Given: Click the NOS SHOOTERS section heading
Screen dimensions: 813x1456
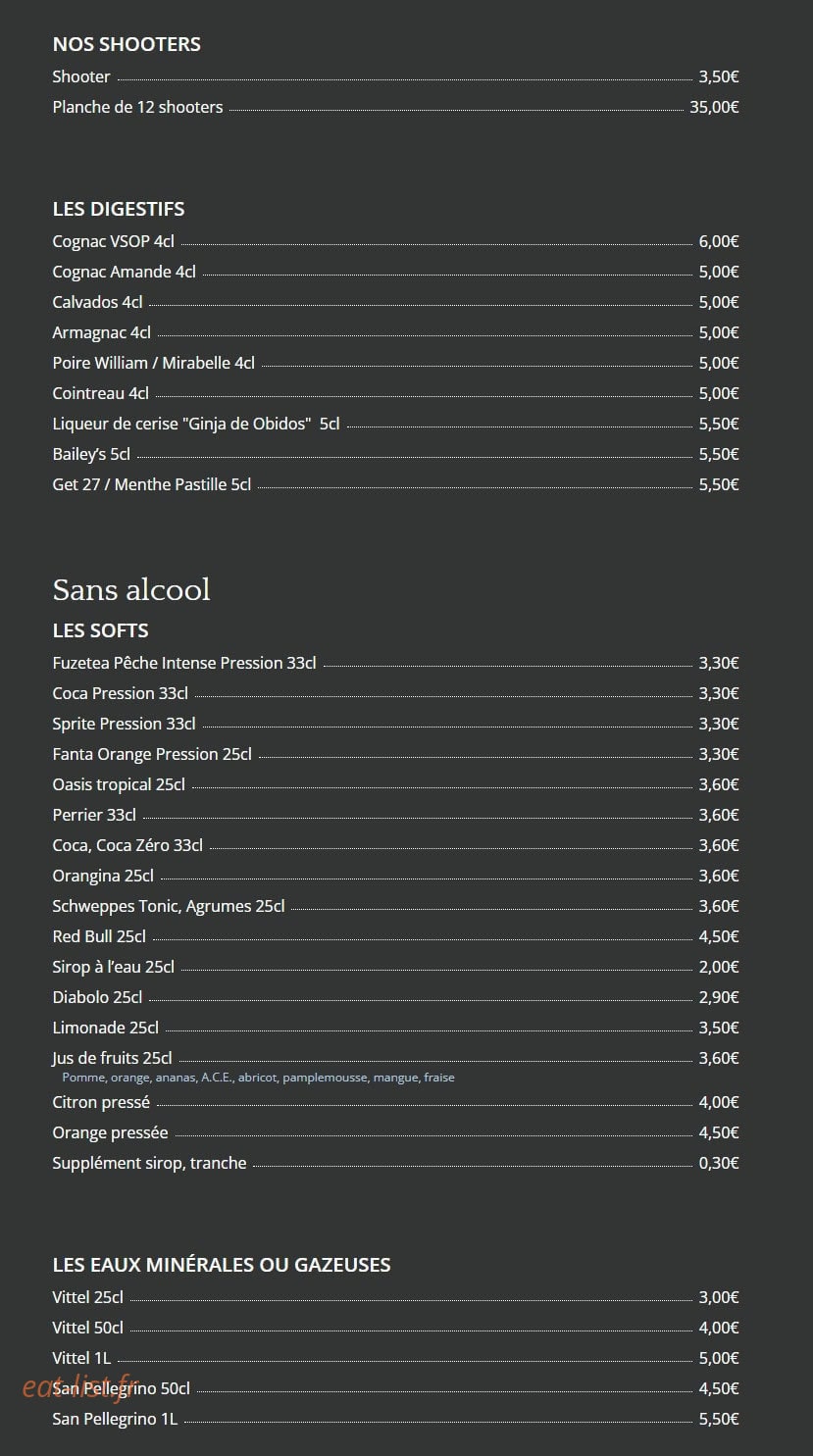Looking at the screenshot, I should tap(127, 44).
